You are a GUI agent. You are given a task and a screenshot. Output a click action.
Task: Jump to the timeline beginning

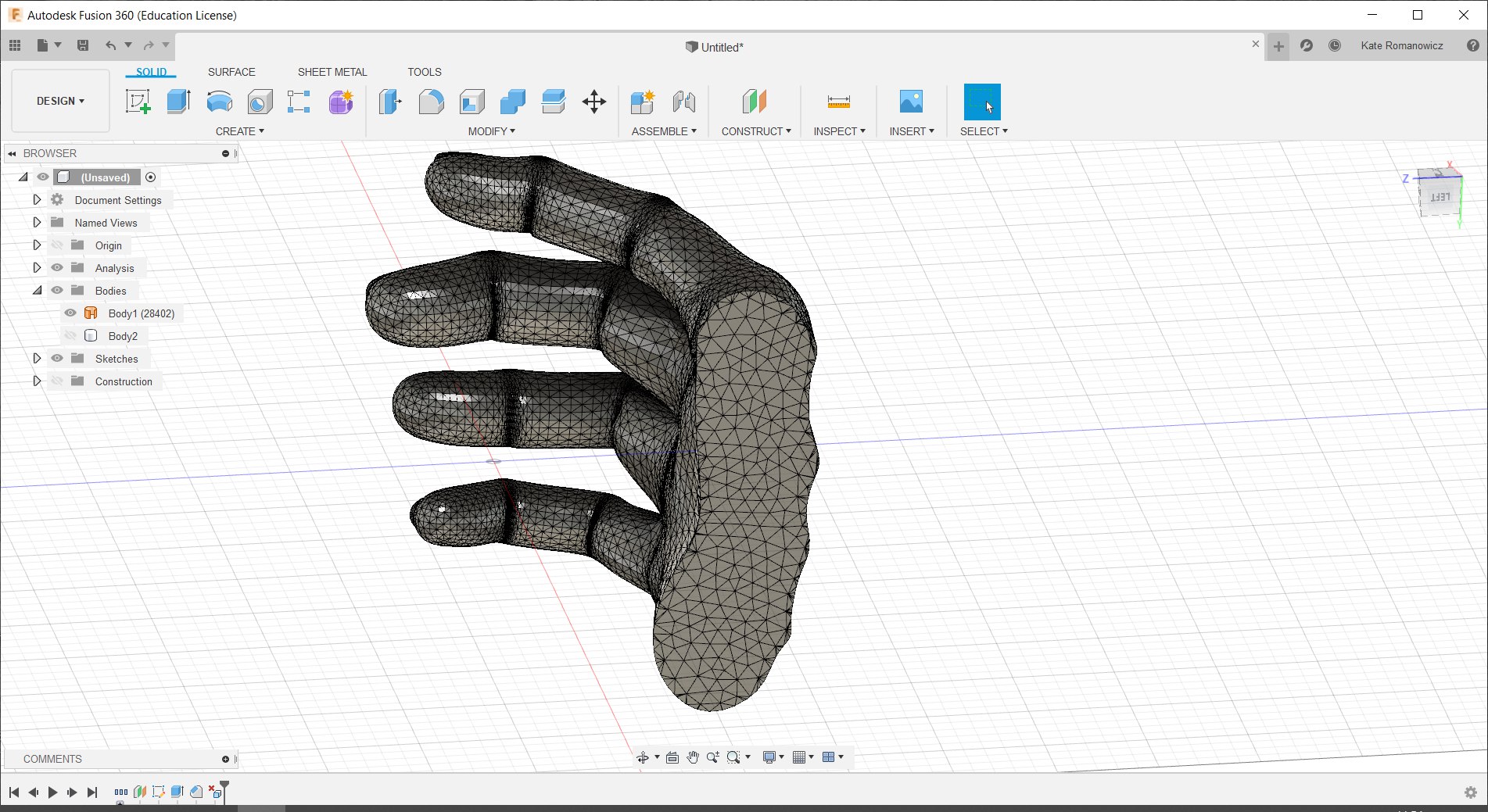[13, 792]
